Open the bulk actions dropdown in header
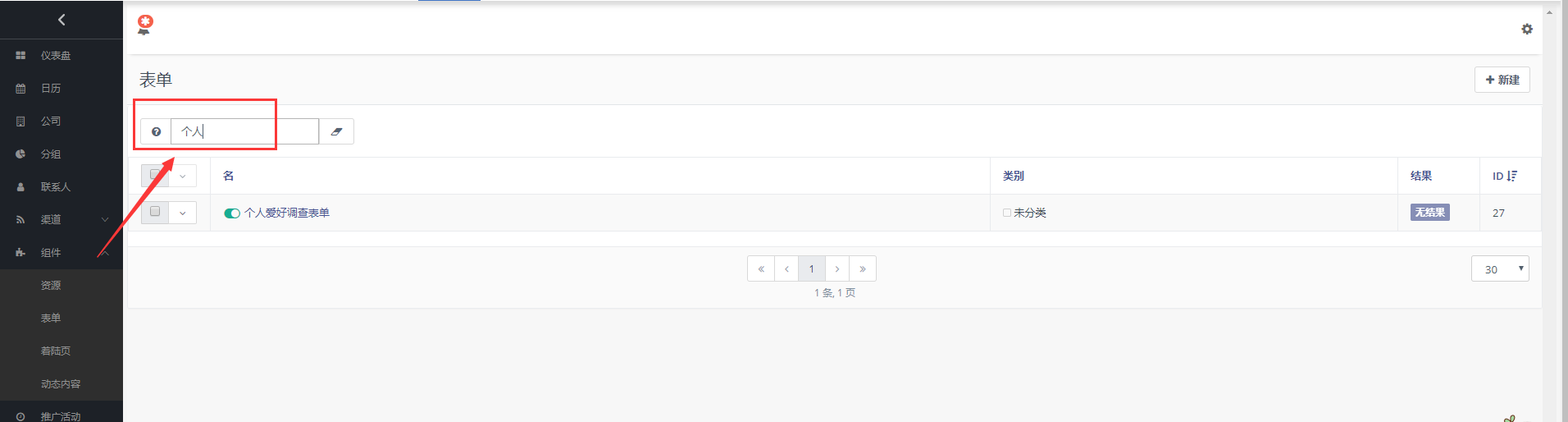 click(183, 176)
